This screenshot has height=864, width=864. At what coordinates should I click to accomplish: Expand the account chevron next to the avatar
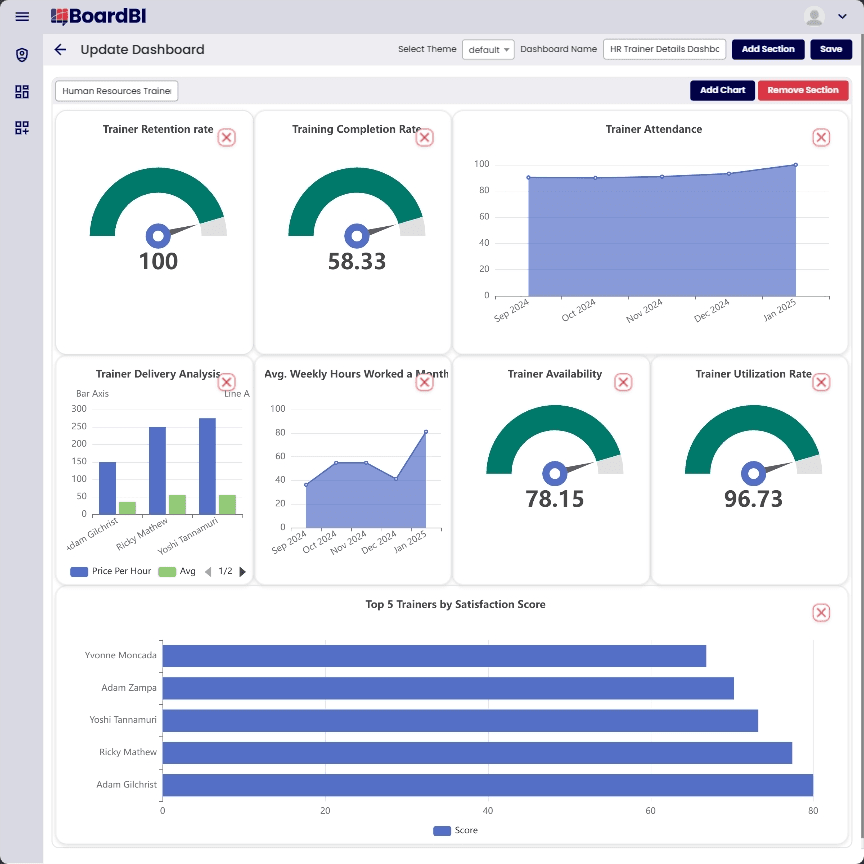(x=843, y=16)
